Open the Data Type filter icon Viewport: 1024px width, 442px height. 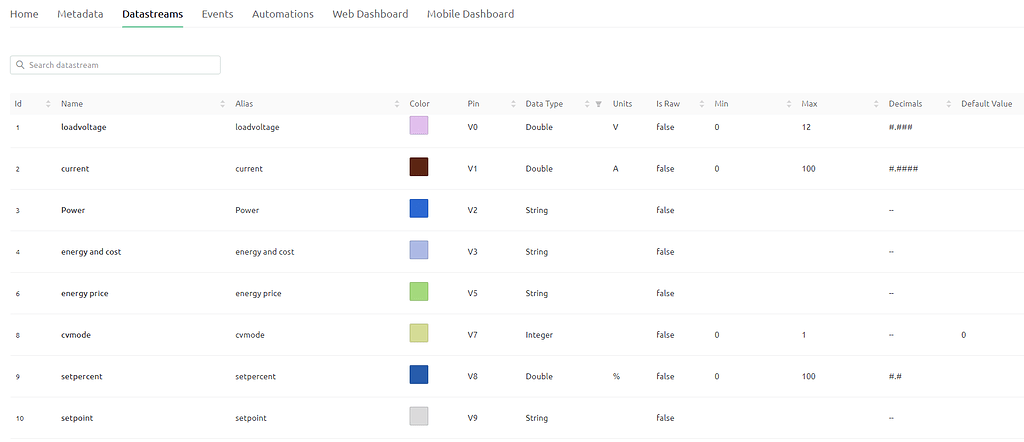coord(598,104)
